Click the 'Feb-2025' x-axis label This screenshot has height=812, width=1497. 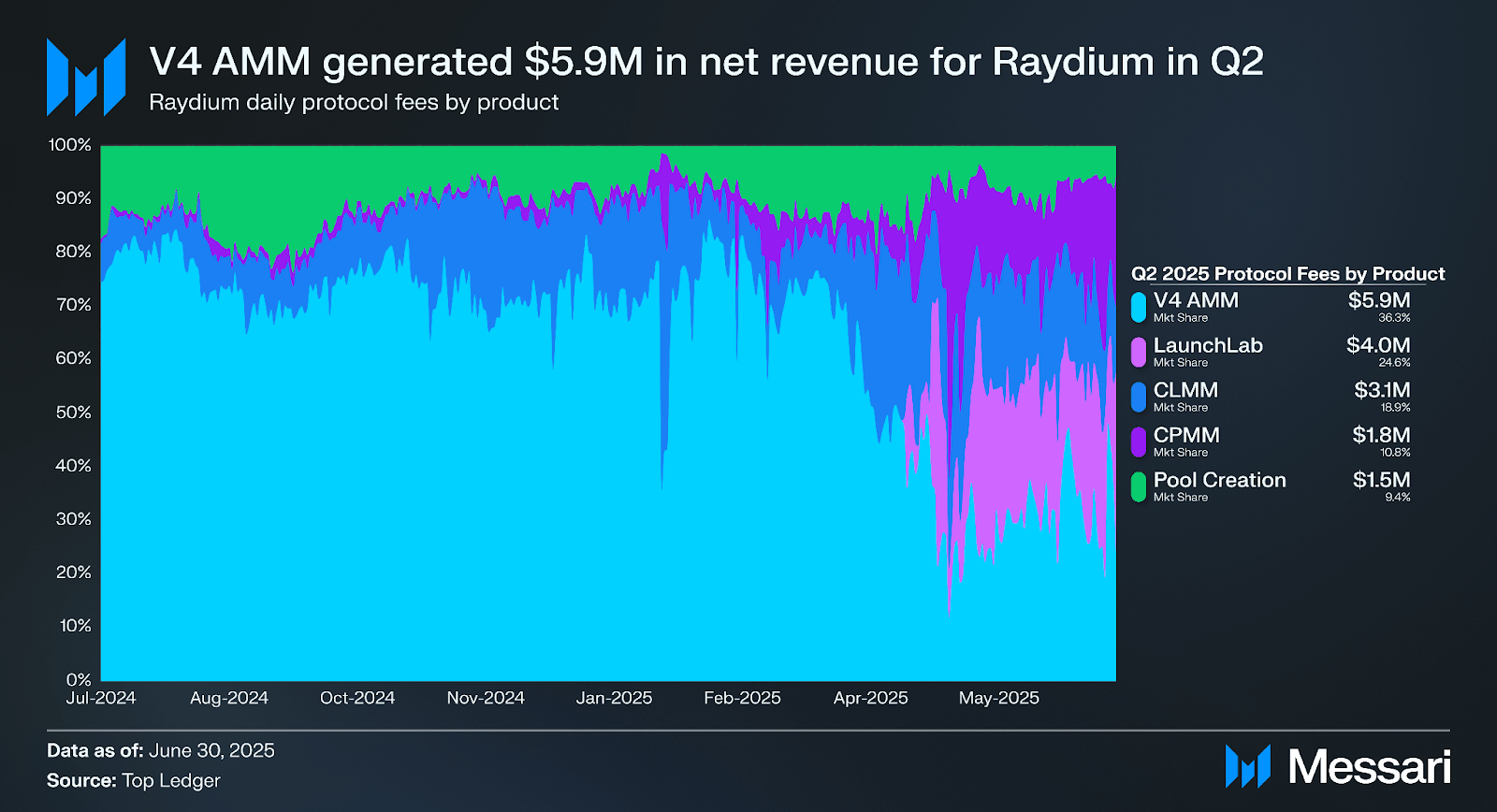click(x=742, y=698)
